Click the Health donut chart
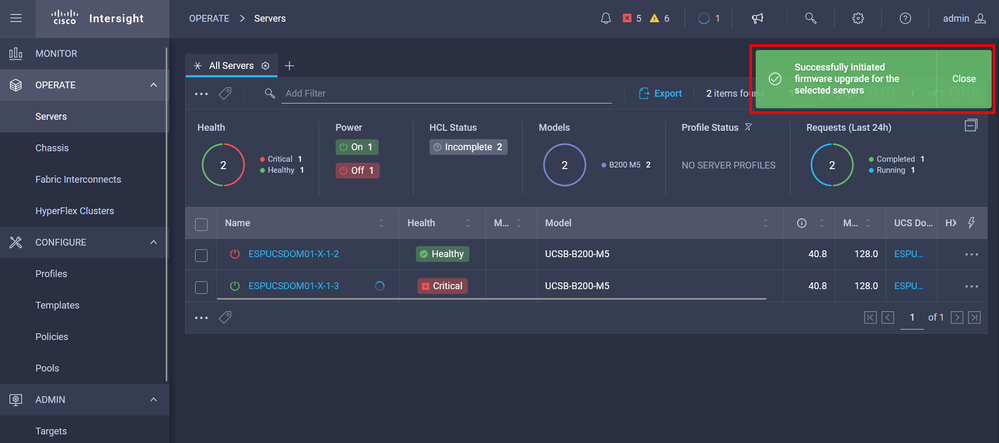 pyautogui.click(x=223, y=165)
